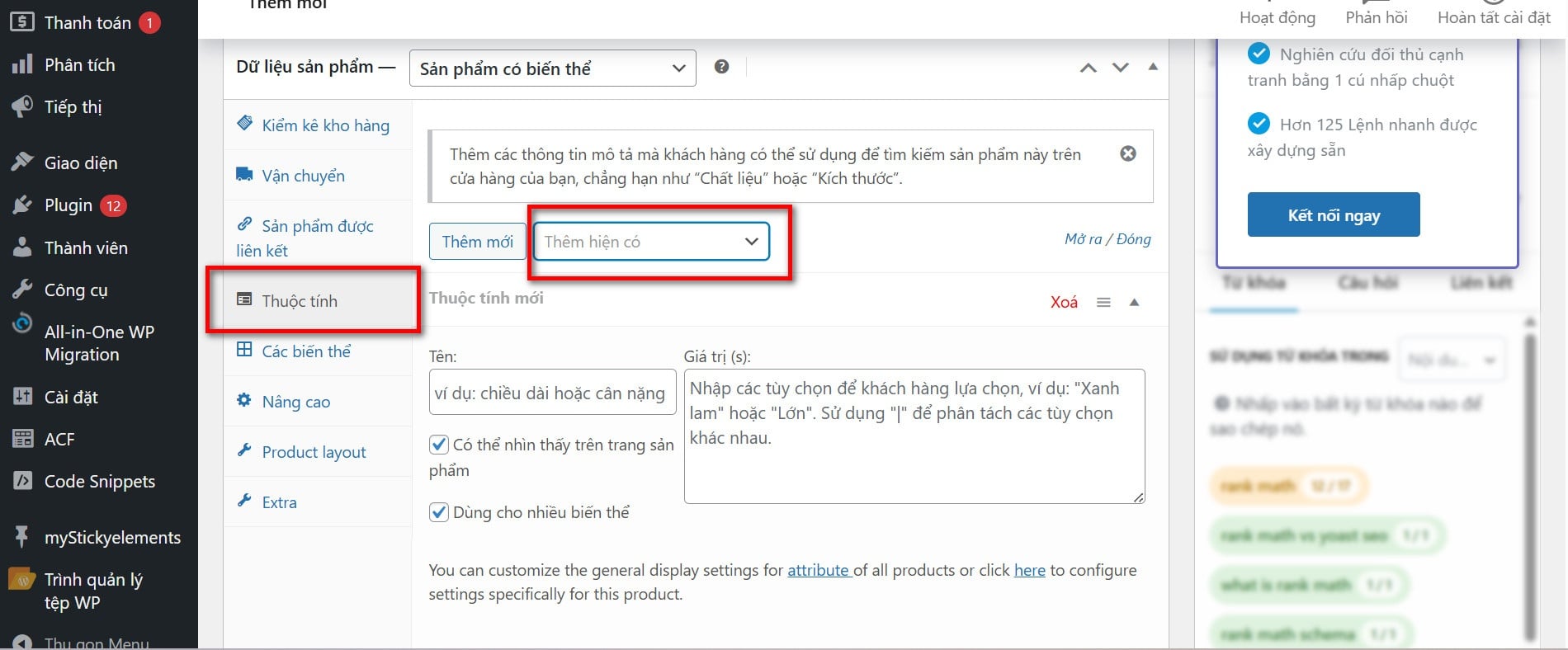Click the Các biến thể grid icon
The height and width of the screenshot is (650, 1568).
(244, 350)
